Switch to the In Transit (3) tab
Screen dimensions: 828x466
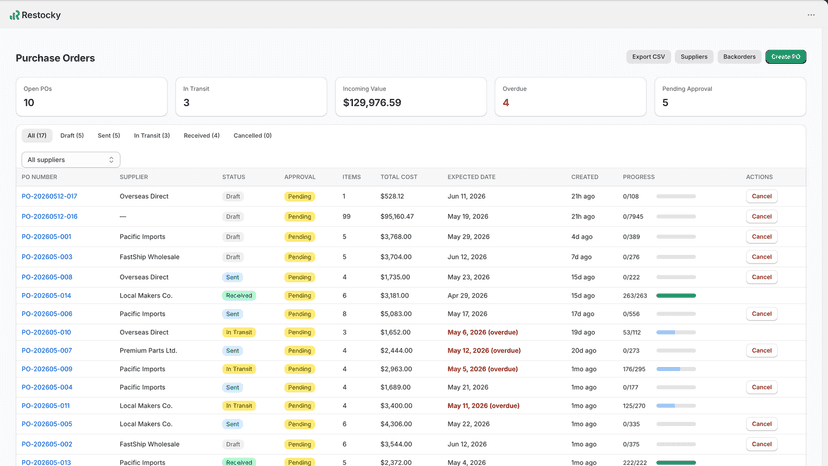tap(152, 136)
